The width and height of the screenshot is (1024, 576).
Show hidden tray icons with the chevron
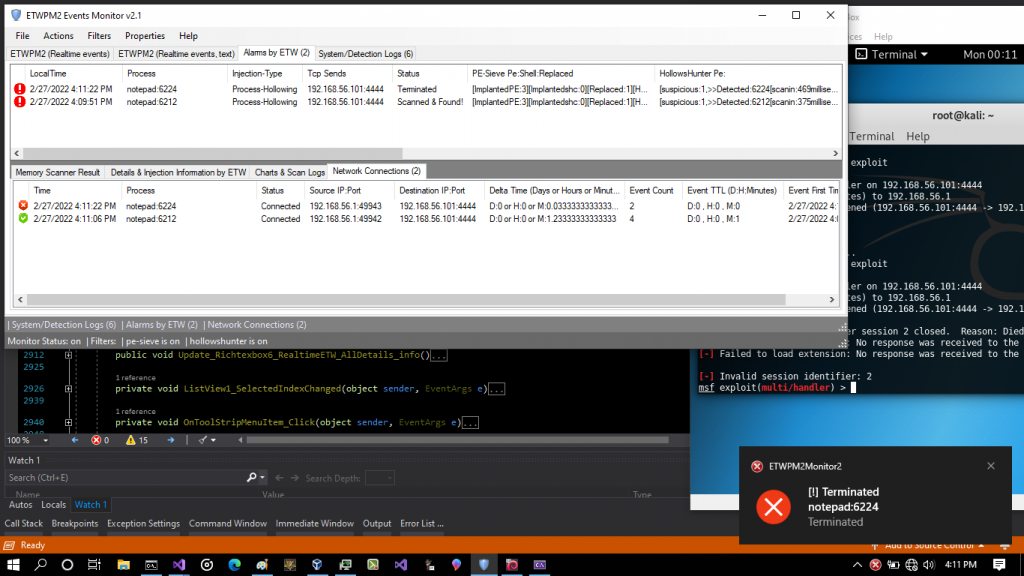(x=856, y=565)
